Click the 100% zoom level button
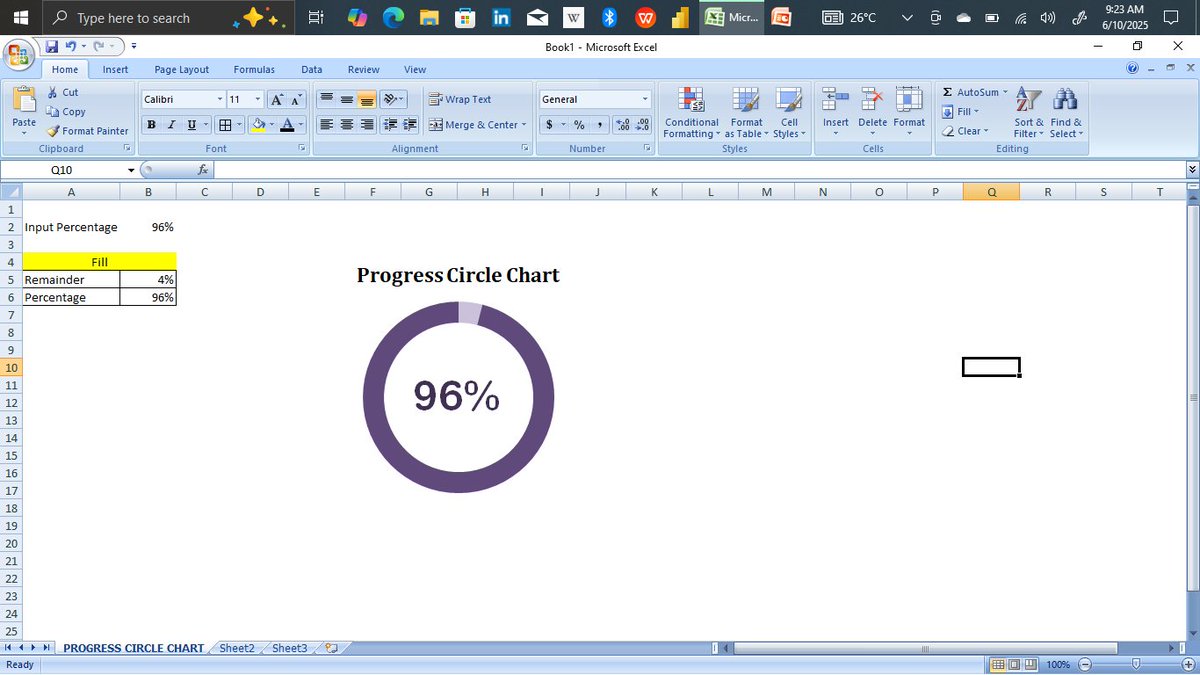Viewport: 1200px width, 675px height. point(1058,664)
